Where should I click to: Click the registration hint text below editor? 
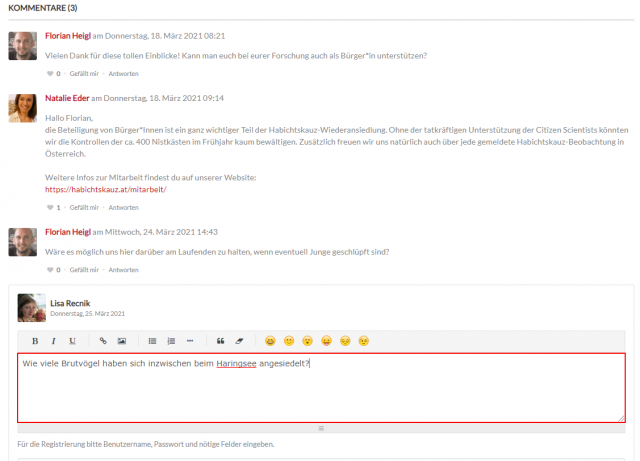pos(146,444)
